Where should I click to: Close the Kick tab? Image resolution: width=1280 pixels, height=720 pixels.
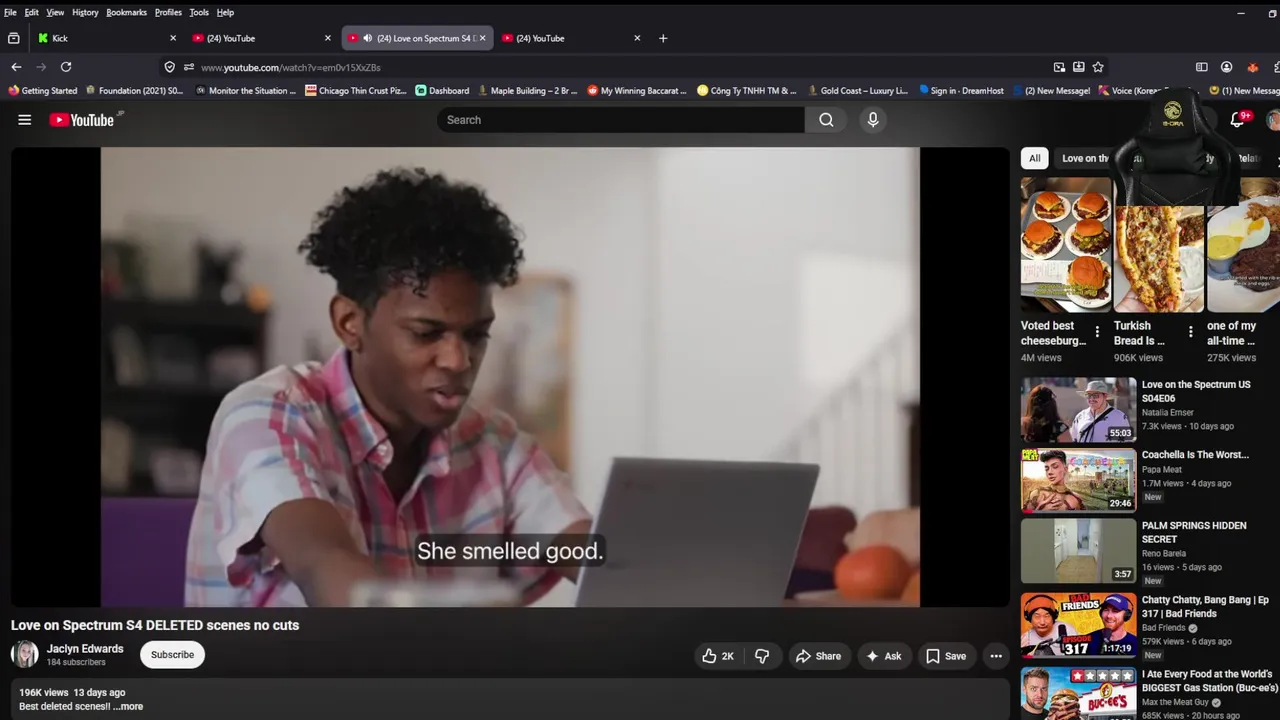(173, 38)
